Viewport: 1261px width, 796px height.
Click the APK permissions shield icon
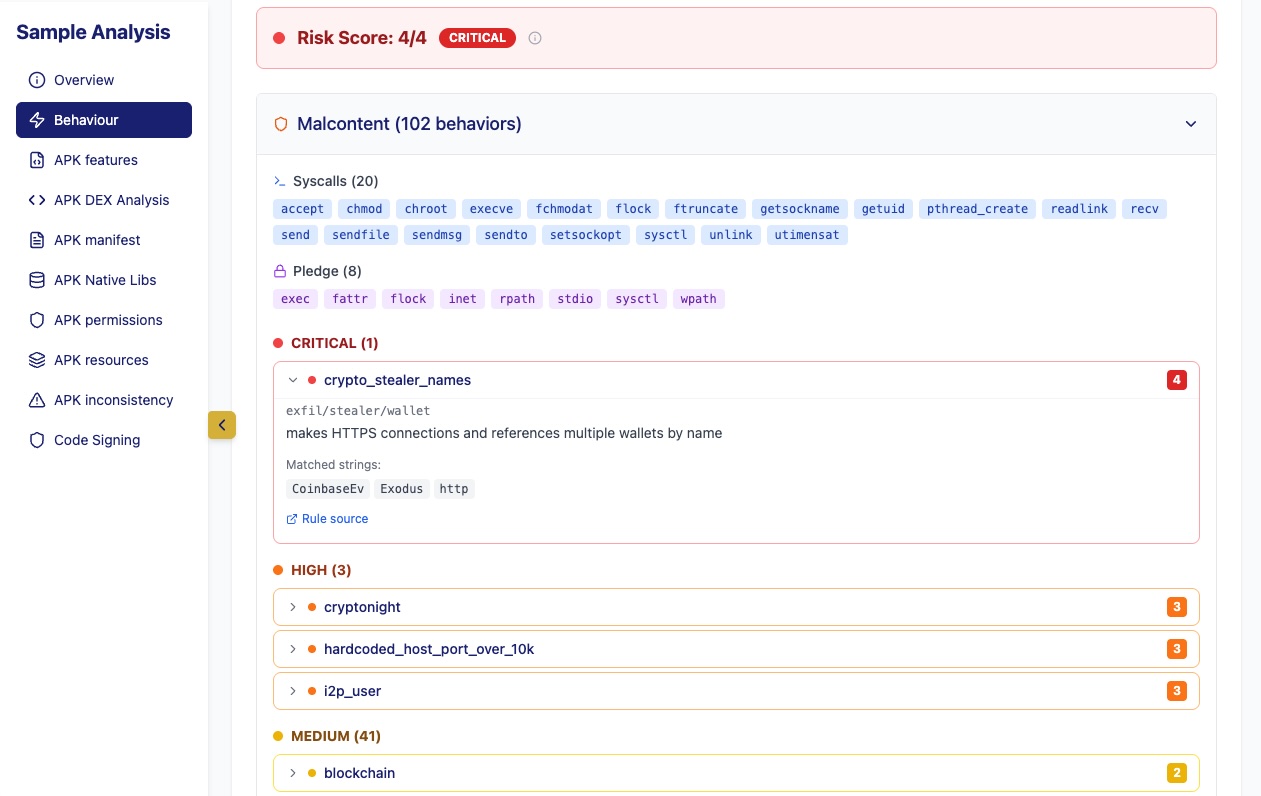click(38, 320)
